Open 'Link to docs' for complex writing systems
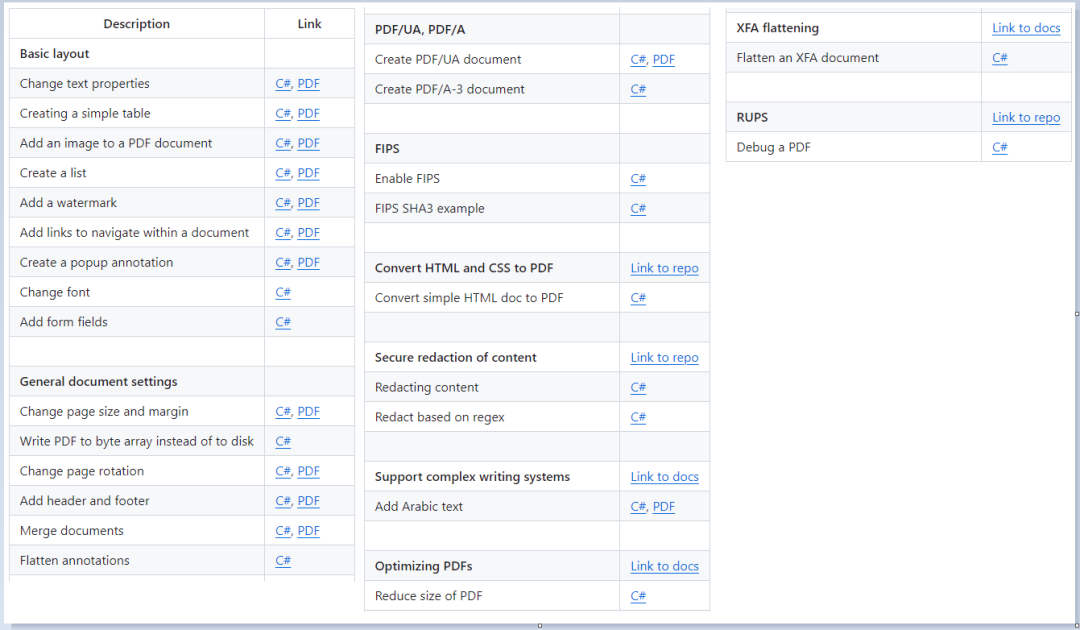 point(665,476)
